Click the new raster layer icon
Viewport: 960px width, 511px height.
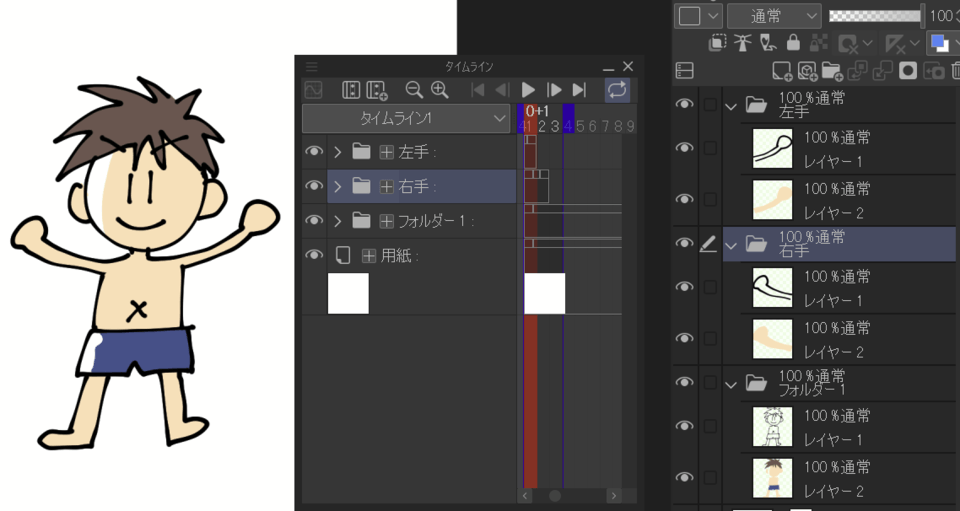[x=782, y=71]
